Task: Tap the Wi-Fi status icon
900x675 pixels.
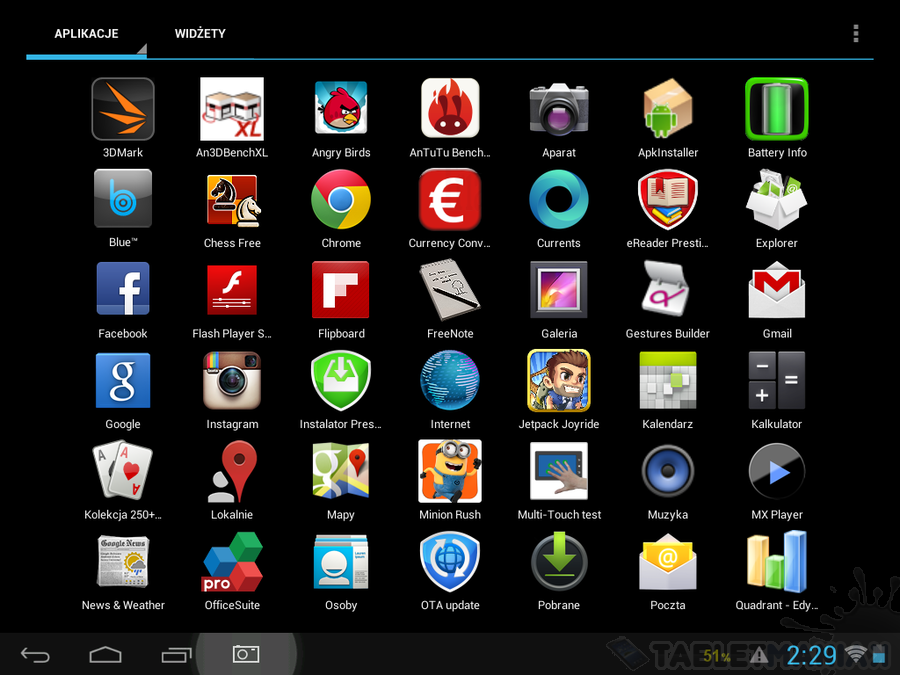Action: (855, 655)
